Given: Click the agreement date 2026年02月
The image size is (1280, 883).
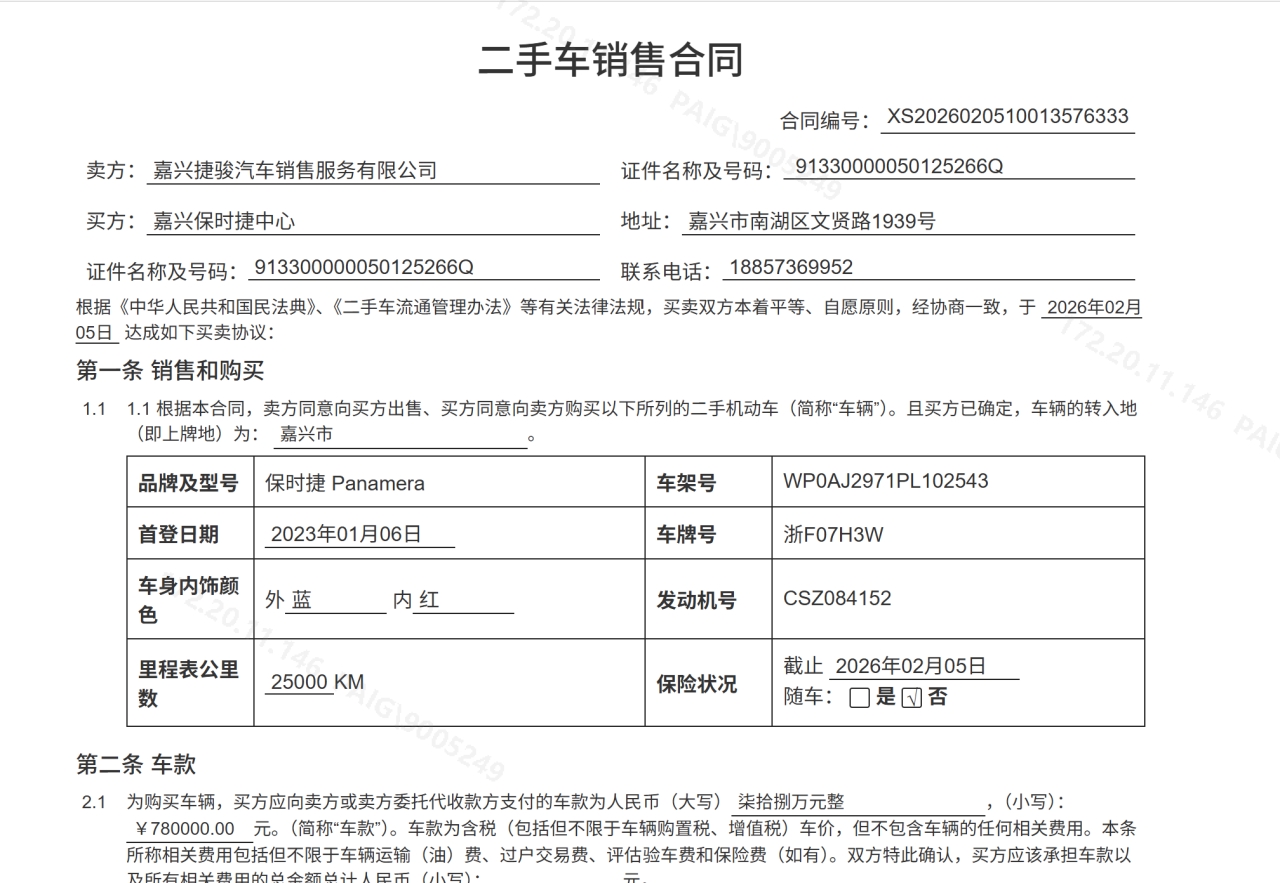Looking at the screenshot, I should (x=1093, y=307).
